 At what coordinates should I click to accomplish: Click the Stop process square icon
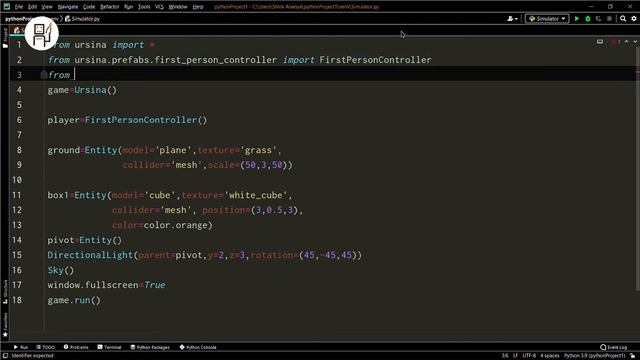click(609, 18)
